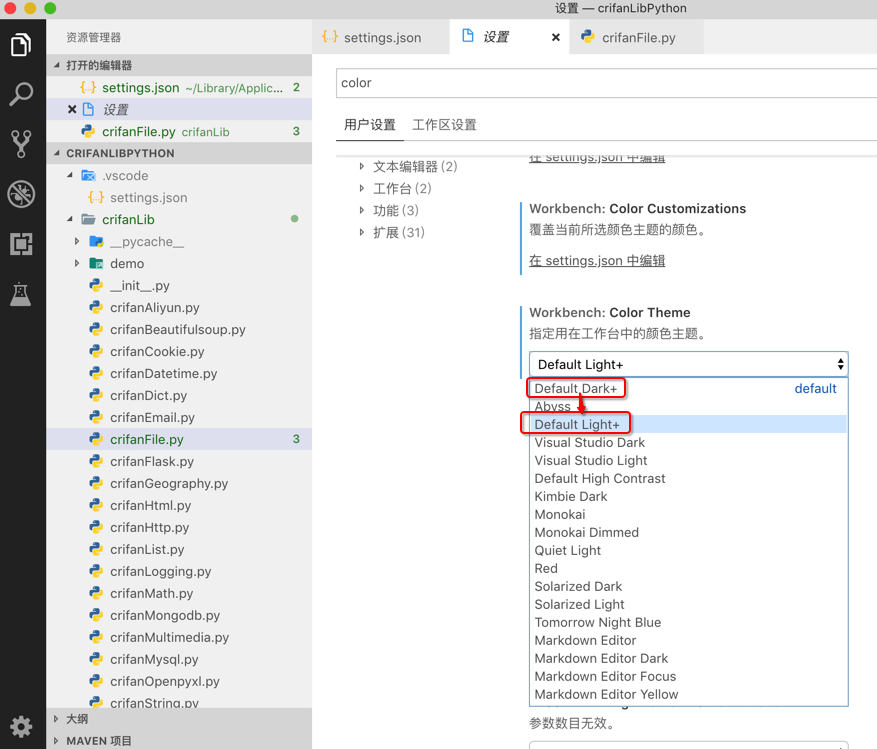Choose Markdown Editor Focus theme

pos(689,676)
